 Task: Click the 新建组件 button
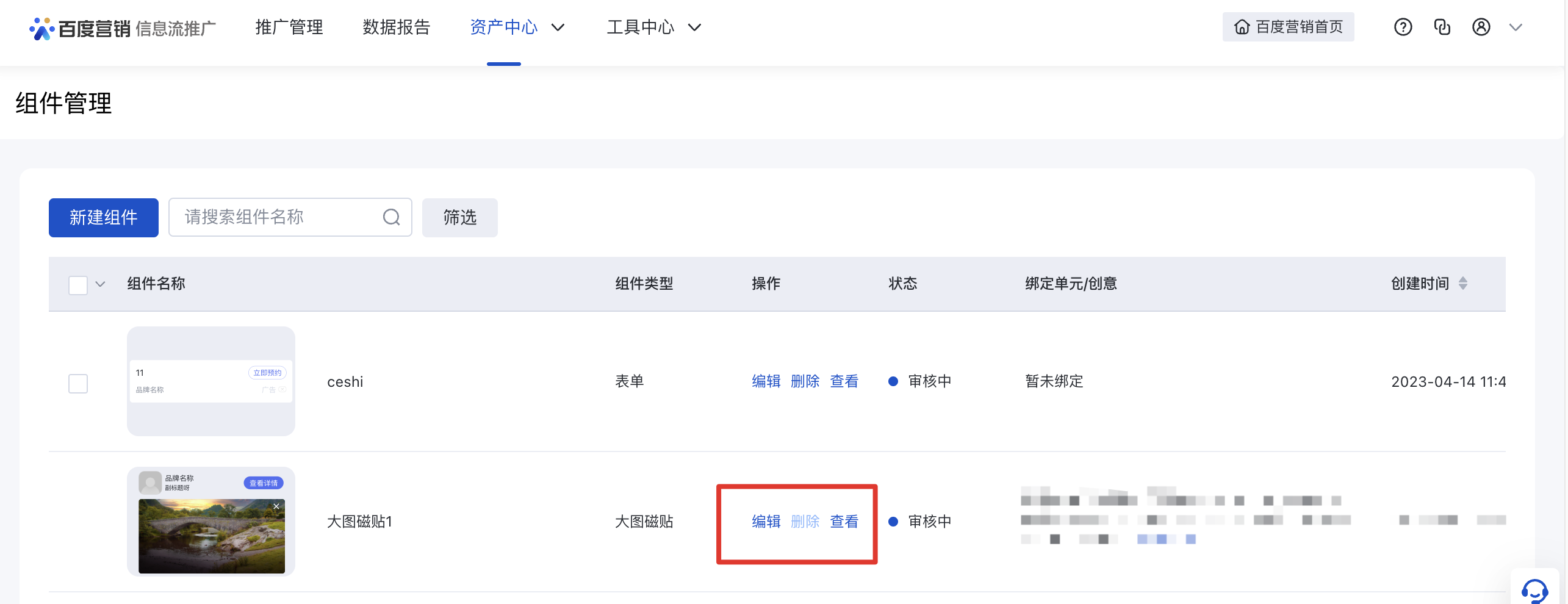(104, 218)
